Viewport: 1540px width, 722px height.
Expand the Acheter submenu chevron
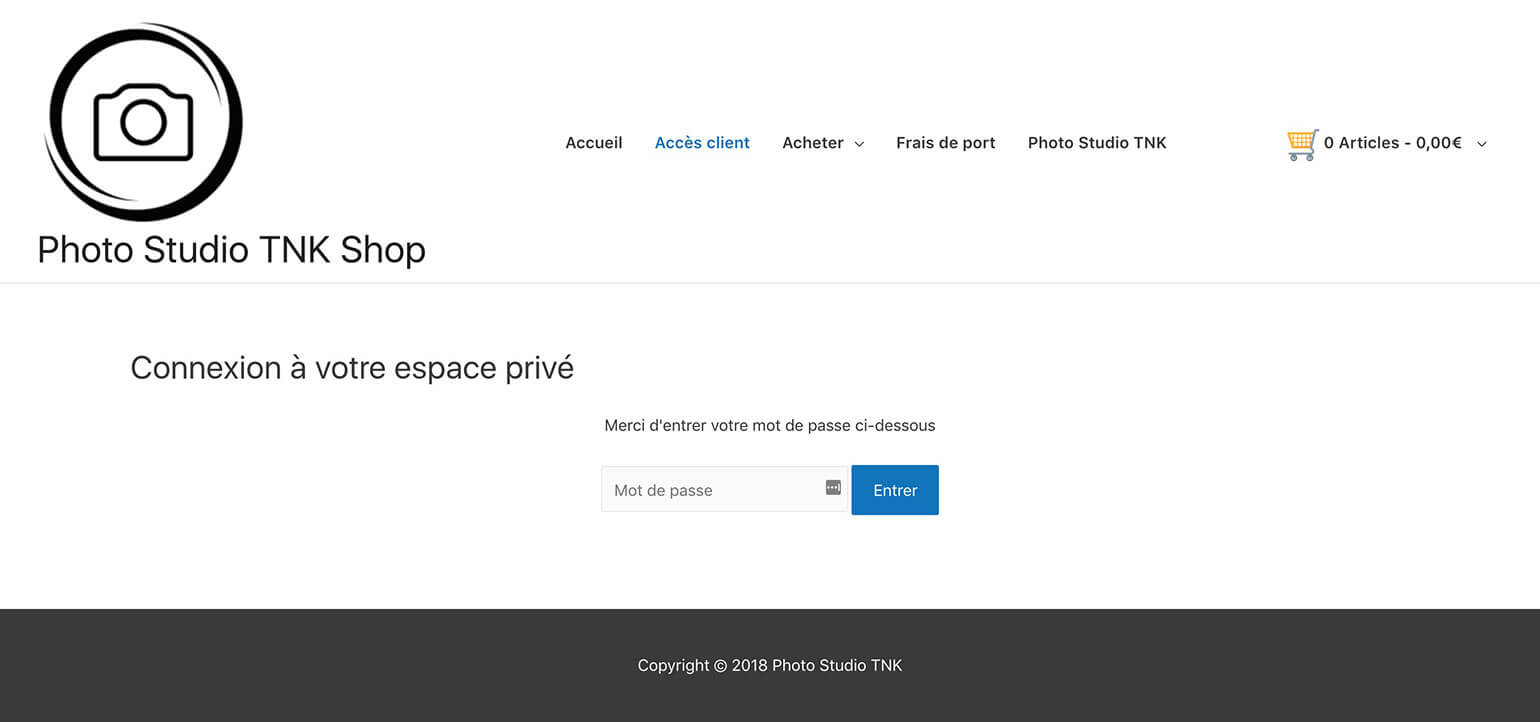pyautogui.click(x=859, y=144)
